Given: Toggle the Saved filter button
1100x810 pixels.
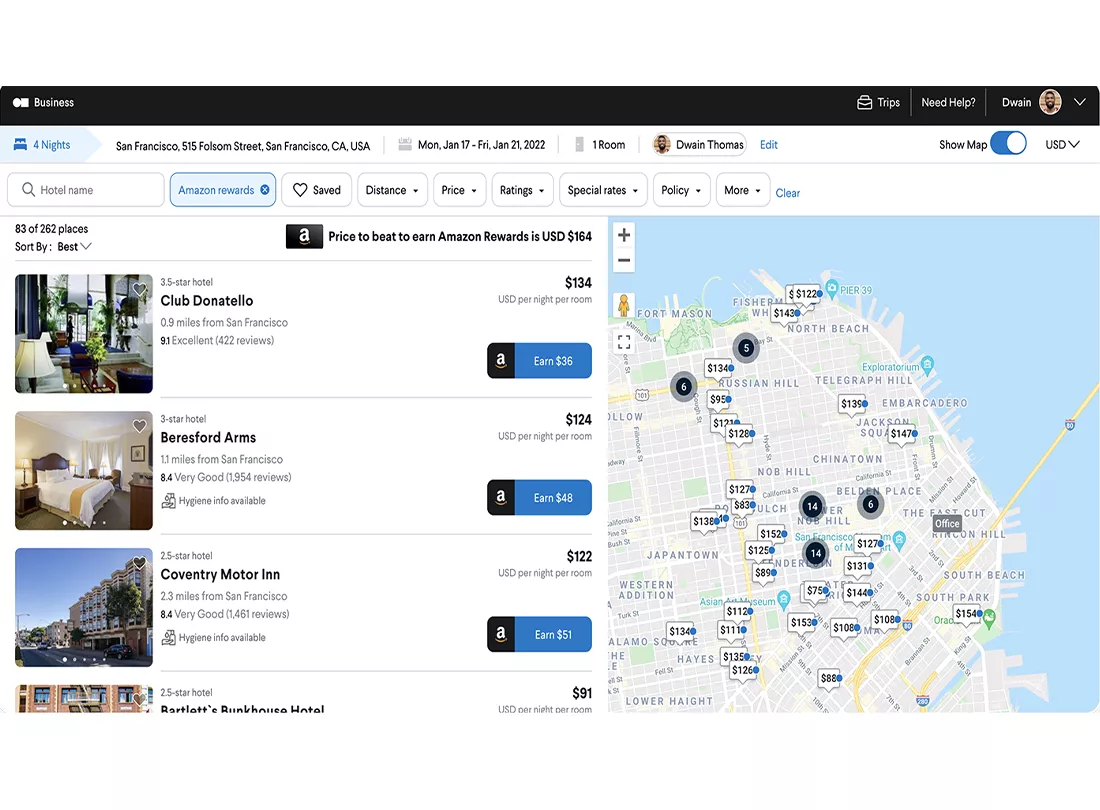Looking at the screenshot, I should click(x=316, y=190).
